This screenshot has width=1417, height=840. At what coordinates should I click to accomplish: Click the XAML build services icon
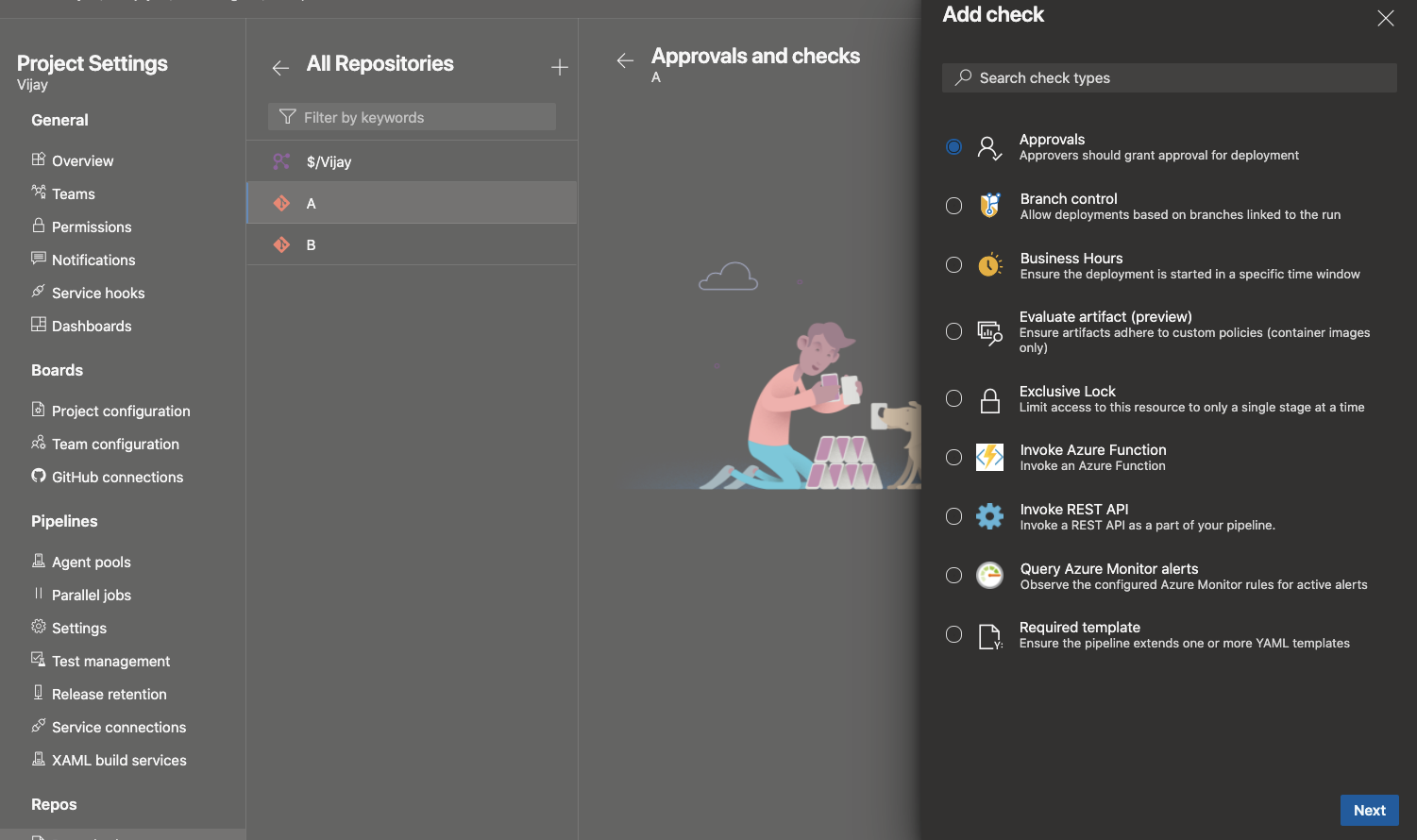tap(39, 758)
